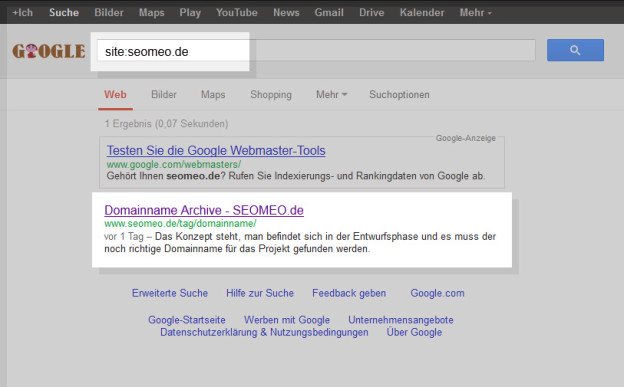Open Kalender from the top bar
624x387 pixels.
422,12
